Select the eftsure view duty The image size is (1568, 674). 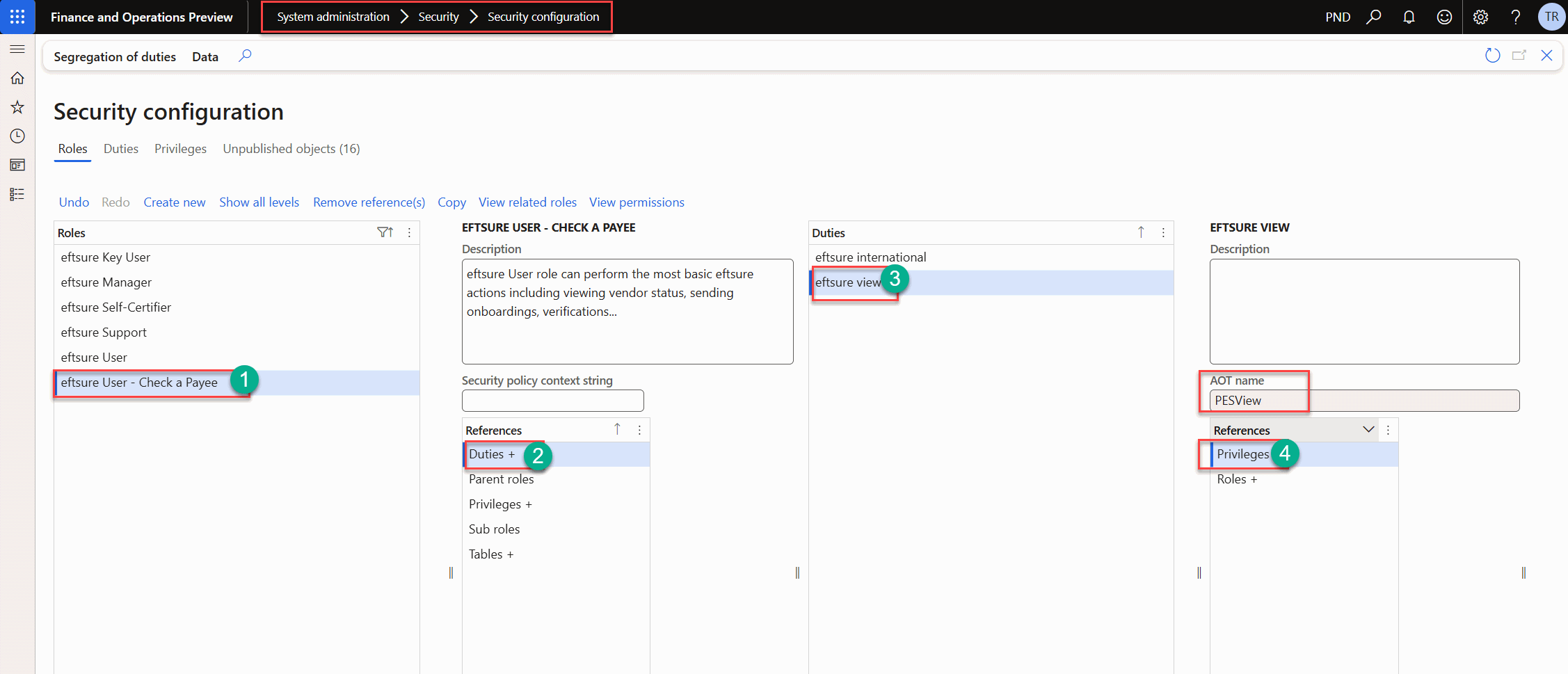point(991,282)
